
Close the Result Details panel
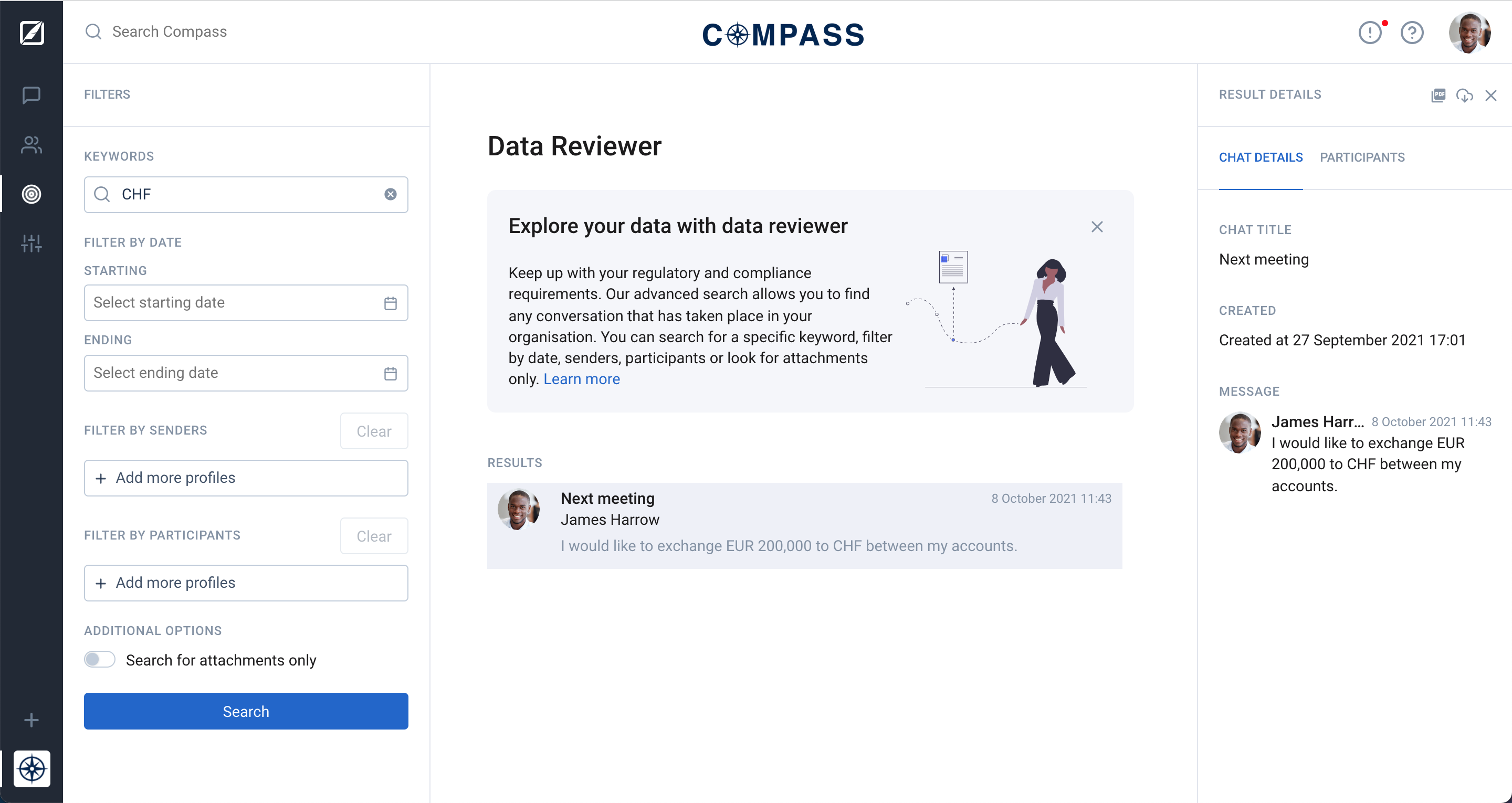click(x=1491, y=95)
